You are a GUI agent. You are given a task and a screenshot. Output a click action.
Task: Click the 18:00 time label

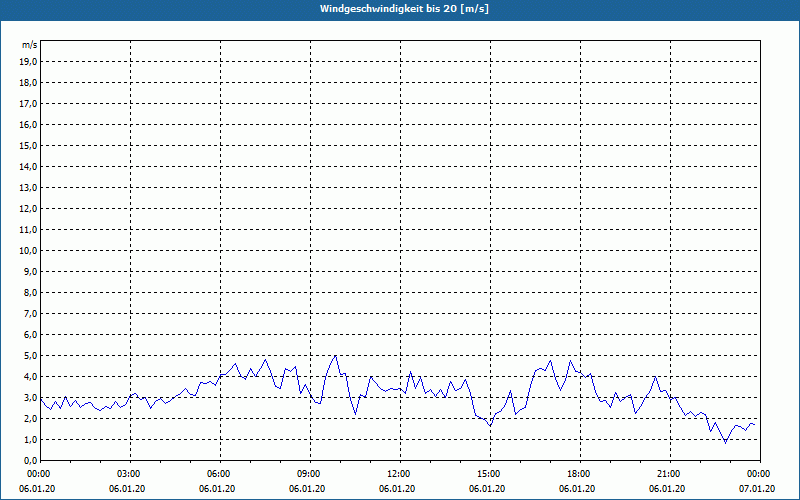(x=580, y=474)
